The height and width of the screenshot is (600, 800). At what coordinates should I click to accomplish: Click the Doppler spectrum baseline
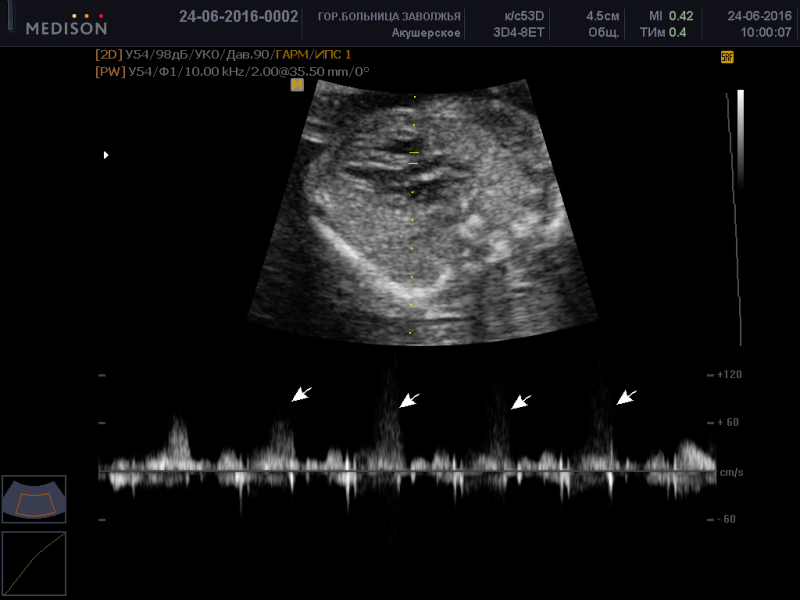click(407, 471)
